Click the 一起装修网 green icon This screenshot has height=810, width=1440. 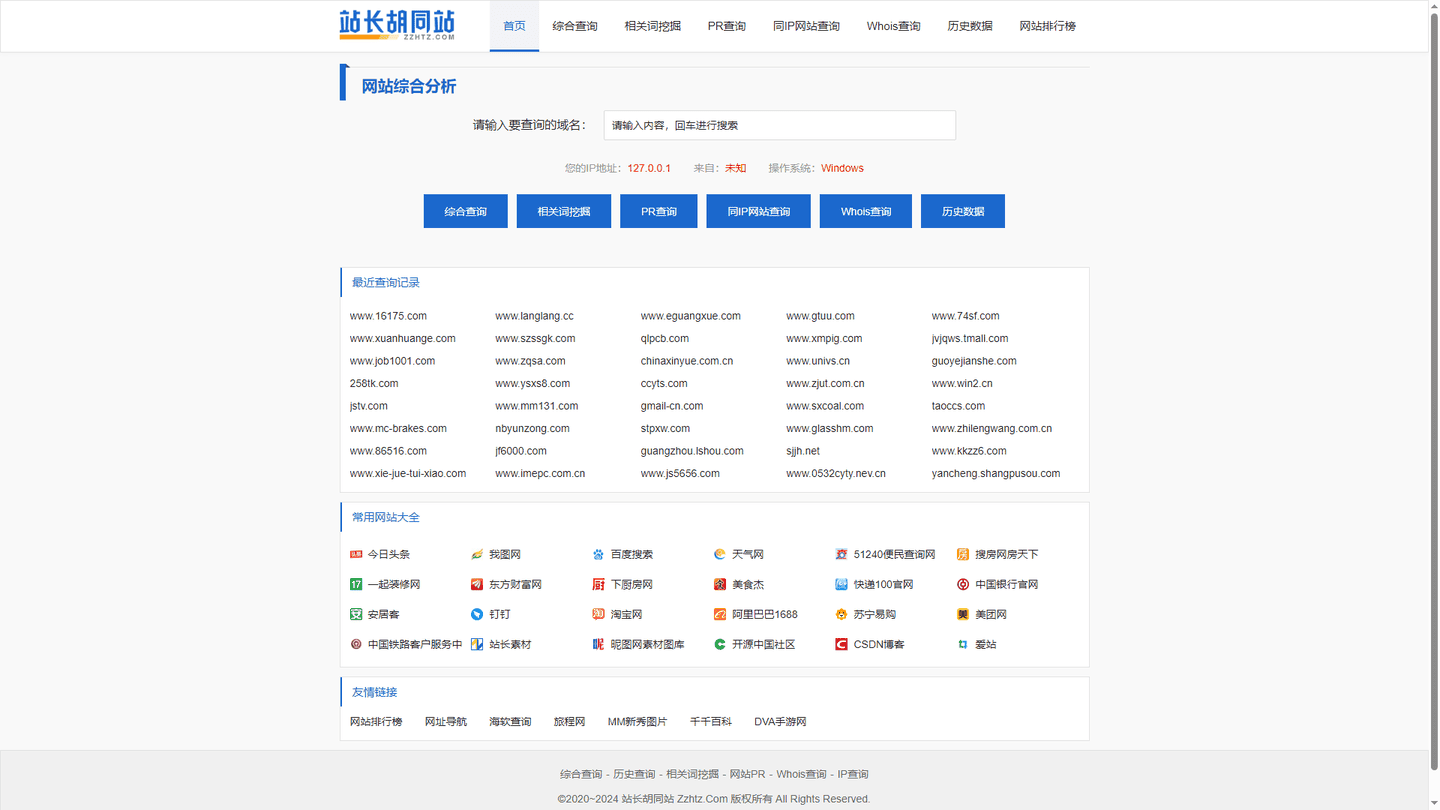(x=356, y=584)
